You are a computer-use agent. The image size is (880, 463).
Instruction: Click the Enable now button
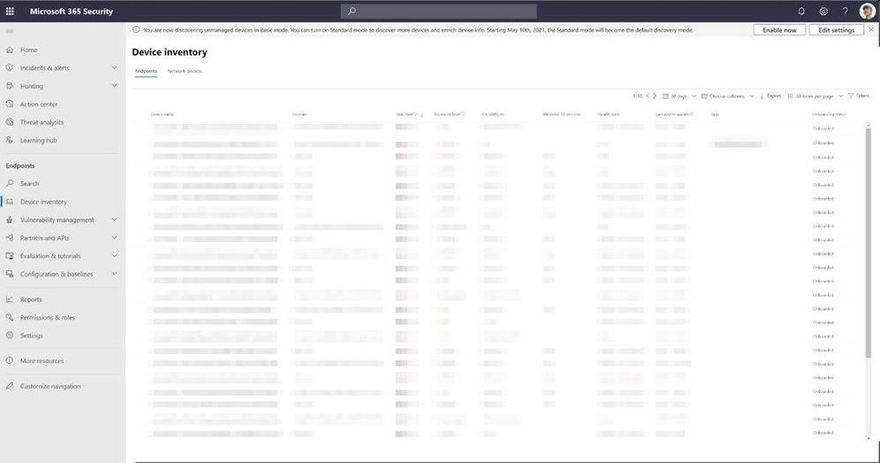(x=779, y=30)
